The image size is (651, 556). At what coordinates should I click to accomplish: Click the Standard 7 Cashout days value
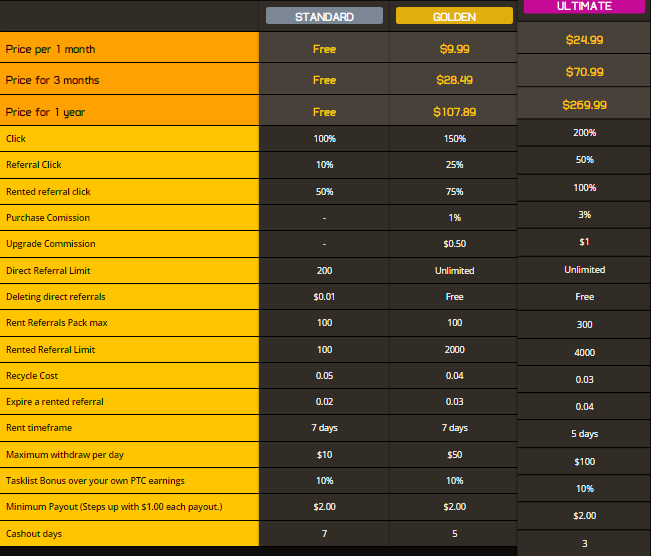point(324,534)
